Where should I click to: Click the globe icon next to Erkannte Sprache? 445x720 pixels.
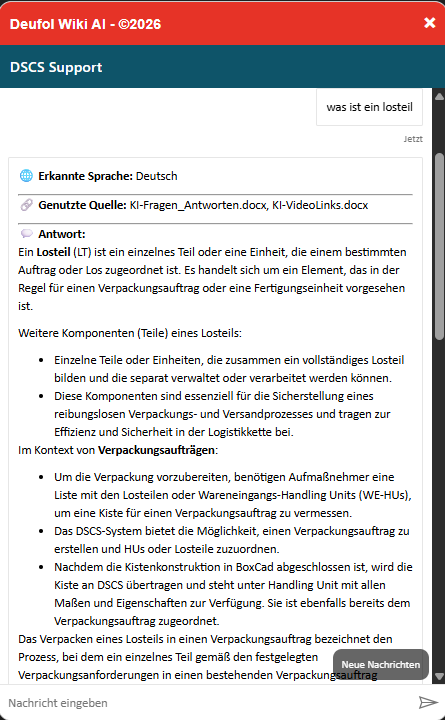coord(26,175)
